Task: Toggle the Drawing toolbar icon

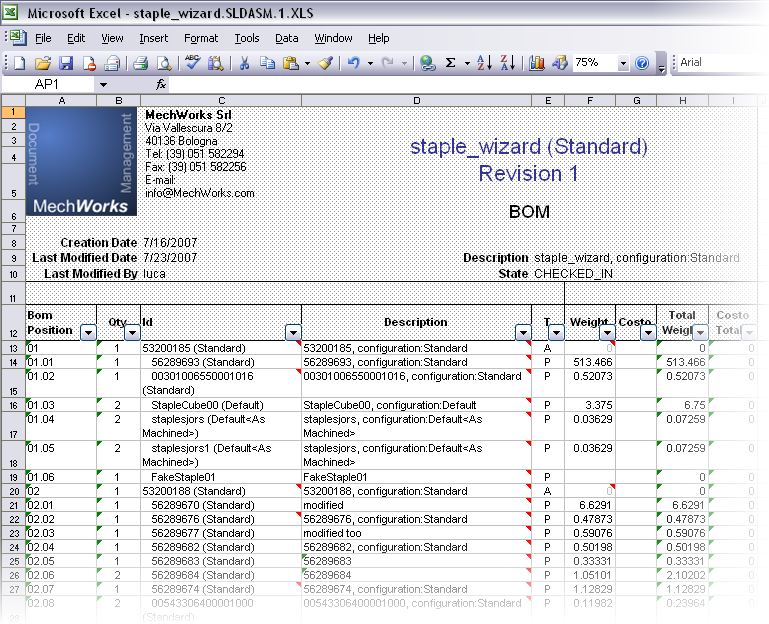Action: point(560,63)
